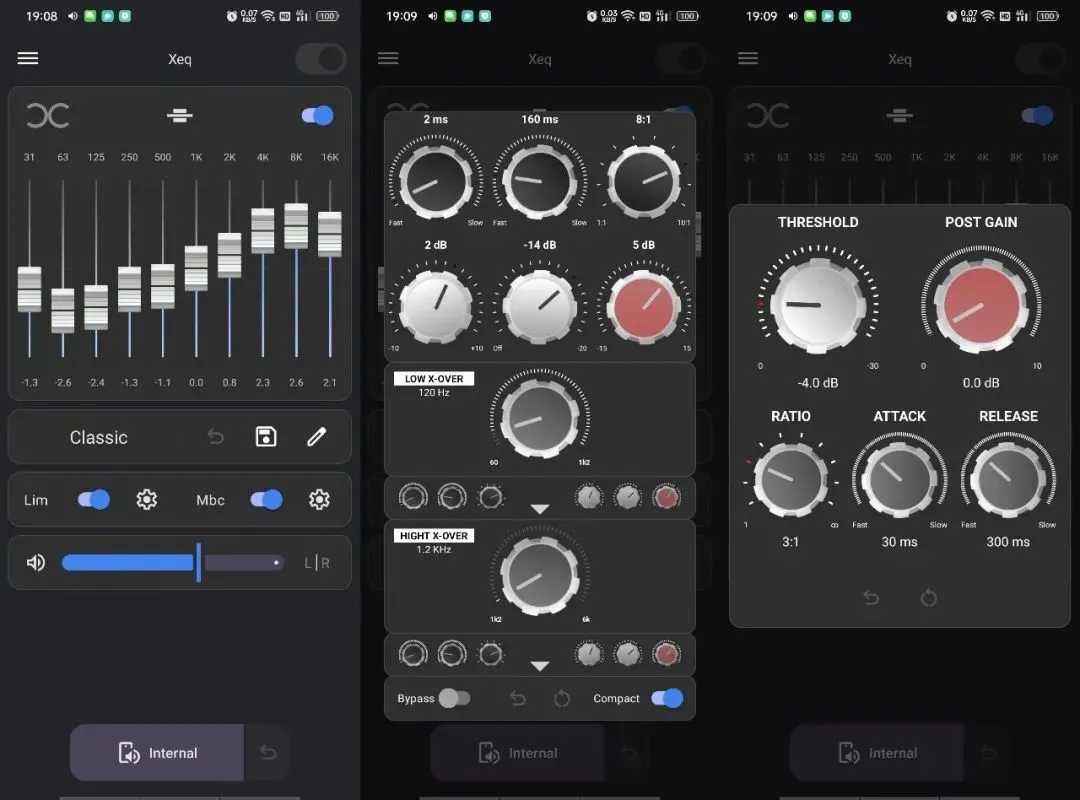Open Mbc settings gear icon

click(319, 500)
